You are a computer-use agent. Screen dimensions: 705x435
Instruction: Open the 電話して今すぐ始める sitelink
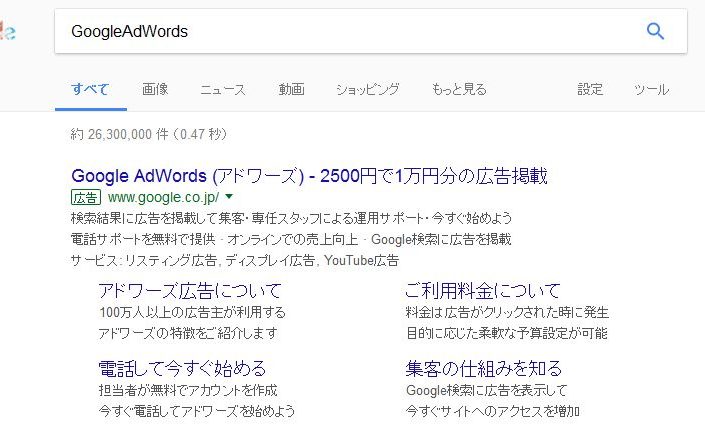[x=182, y=368]
